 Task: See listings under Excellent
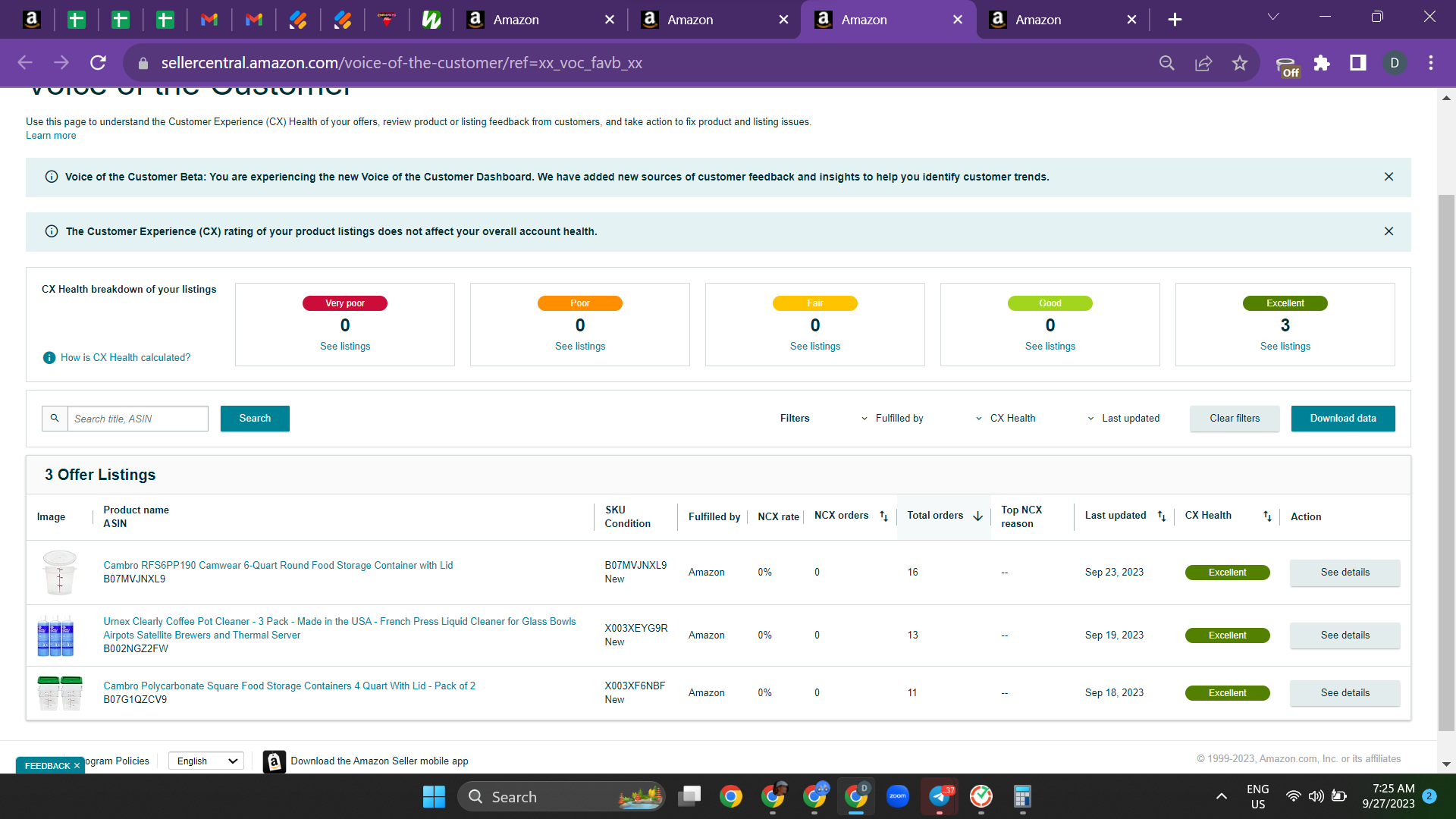pyautogui.click(x=1285, y=347)
